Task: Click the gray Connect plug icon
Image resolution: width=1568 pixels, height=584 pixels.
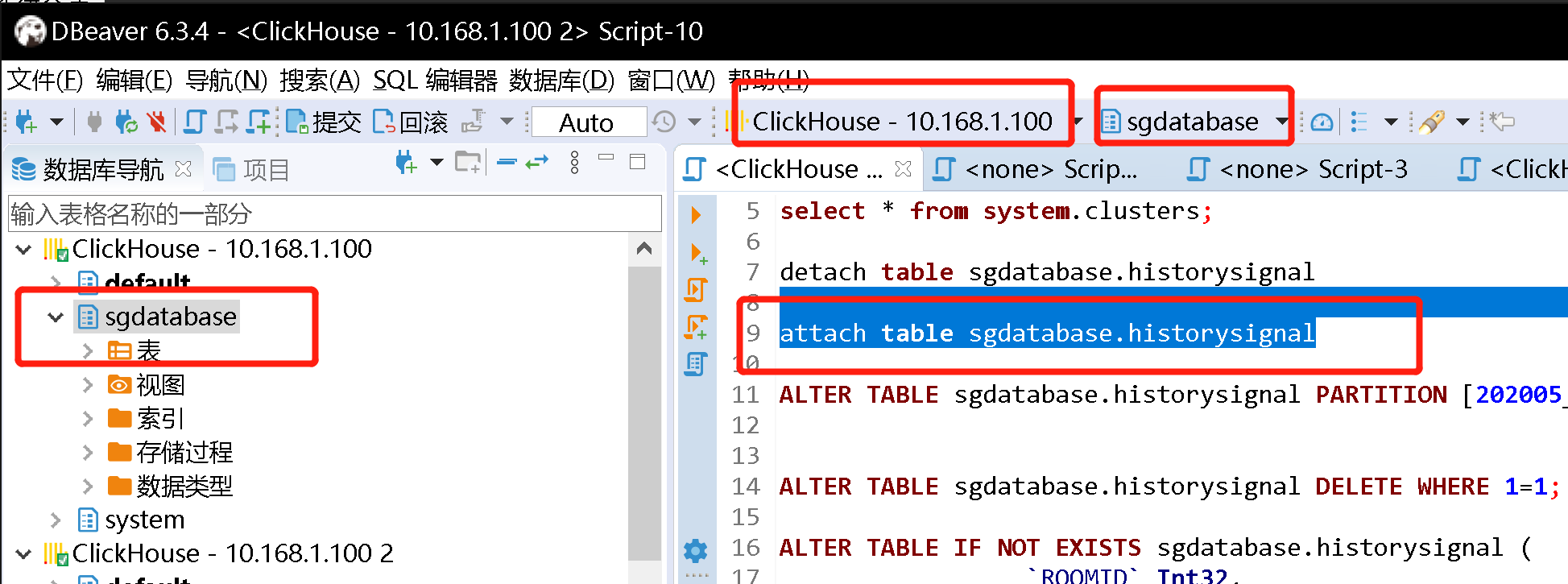Action: coord(94,122)
